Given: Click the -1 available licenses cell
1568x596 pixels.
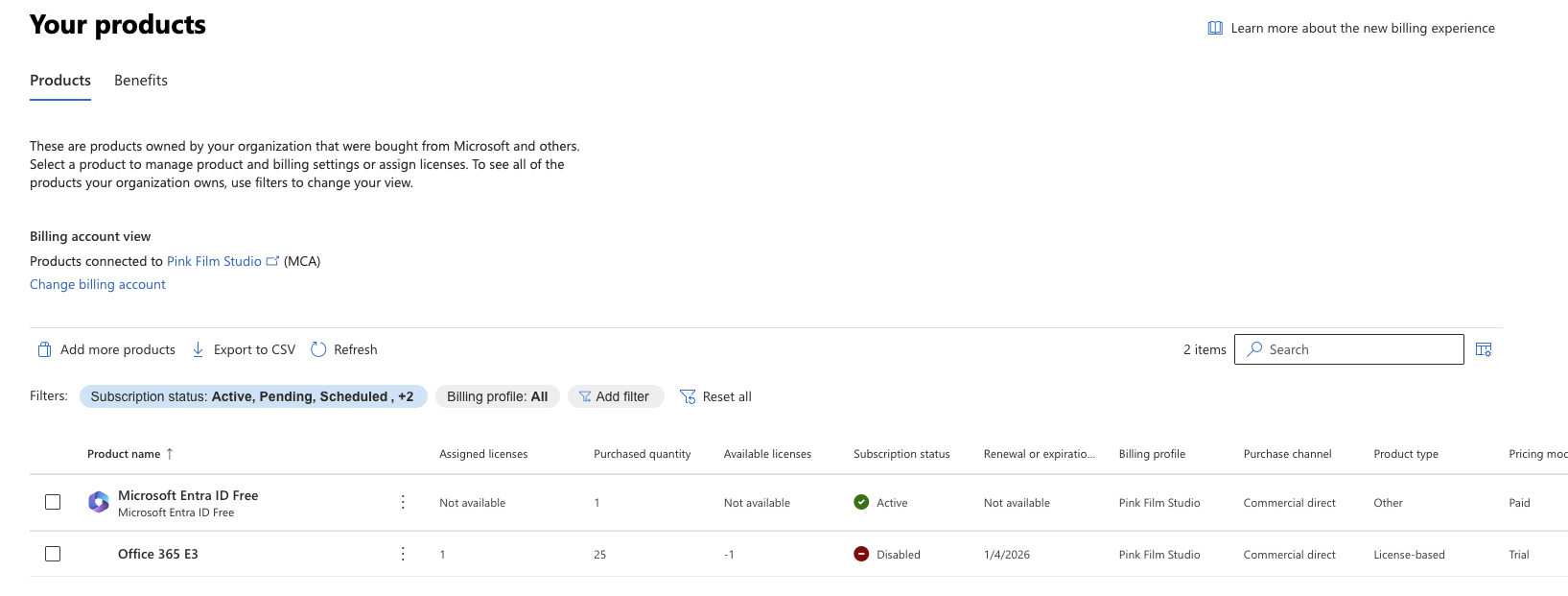Looking at the screenshot, I should click(729, 555).
